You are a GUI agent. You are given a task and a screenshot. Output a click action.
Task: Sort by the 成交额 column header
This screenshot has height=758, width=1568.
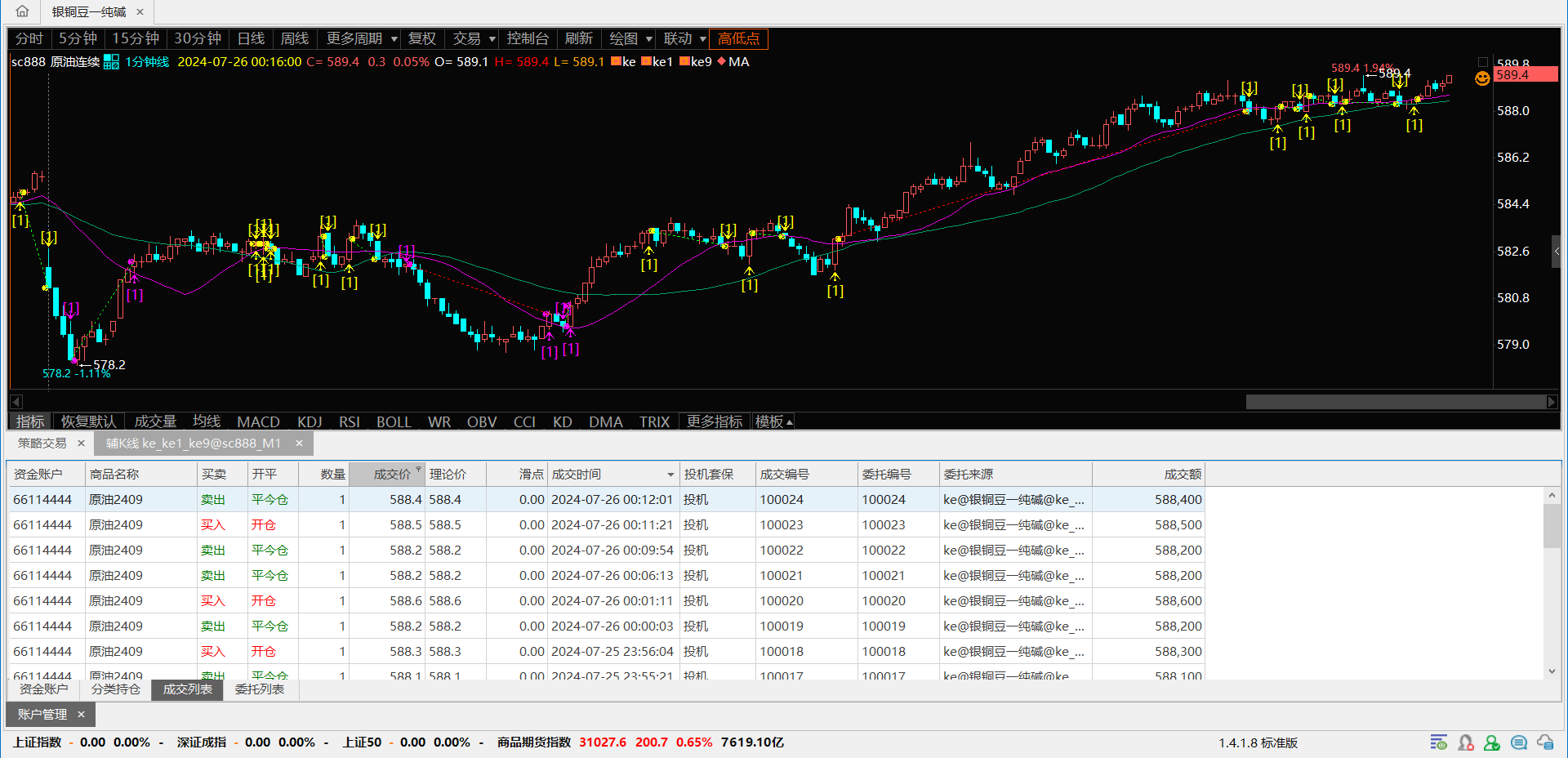pyautogui.click(x=1148, y=474)
